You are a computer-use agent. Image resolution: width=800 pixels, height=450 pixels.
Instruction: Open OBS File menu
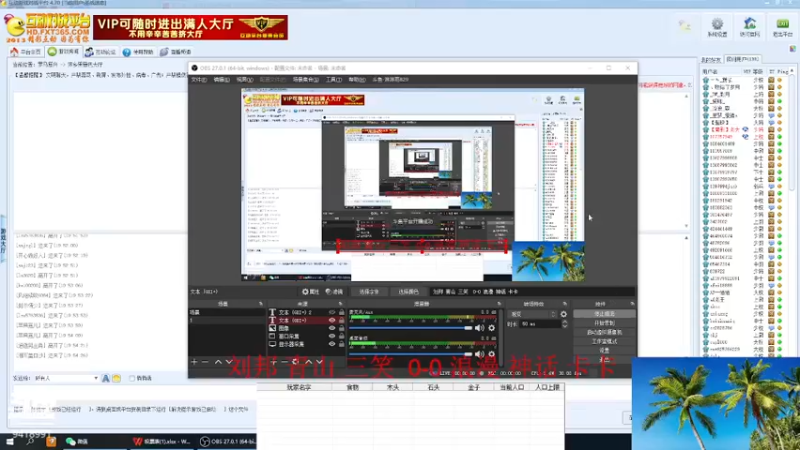[x=198, y=80]
